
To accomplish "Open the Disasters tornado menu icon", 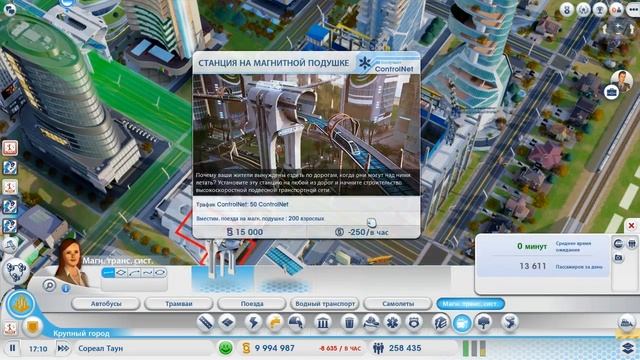I will 510,322.
